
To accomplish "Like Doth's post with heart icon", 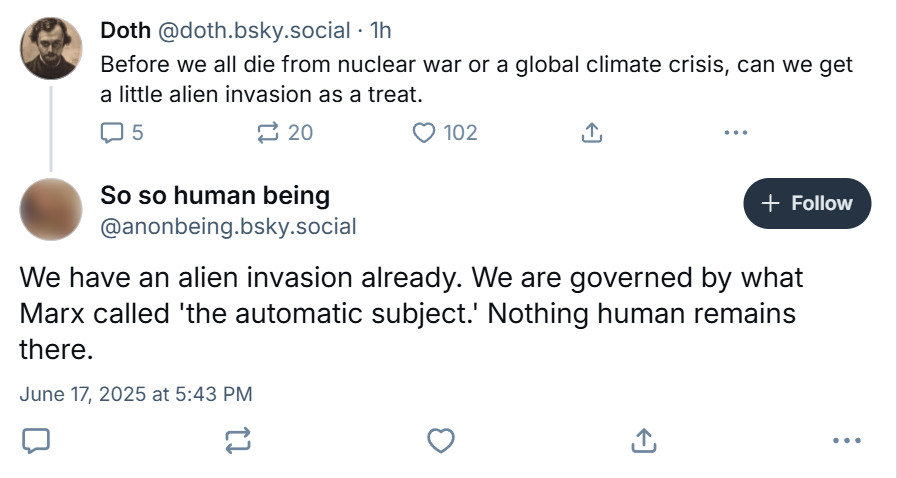I will click(x=425, y=132).
